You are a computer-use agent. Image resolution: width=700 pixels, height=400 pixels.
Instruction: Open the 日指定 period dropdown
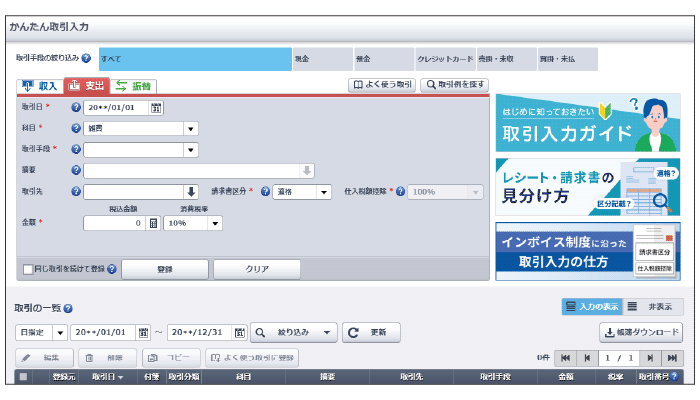point(60,332)
